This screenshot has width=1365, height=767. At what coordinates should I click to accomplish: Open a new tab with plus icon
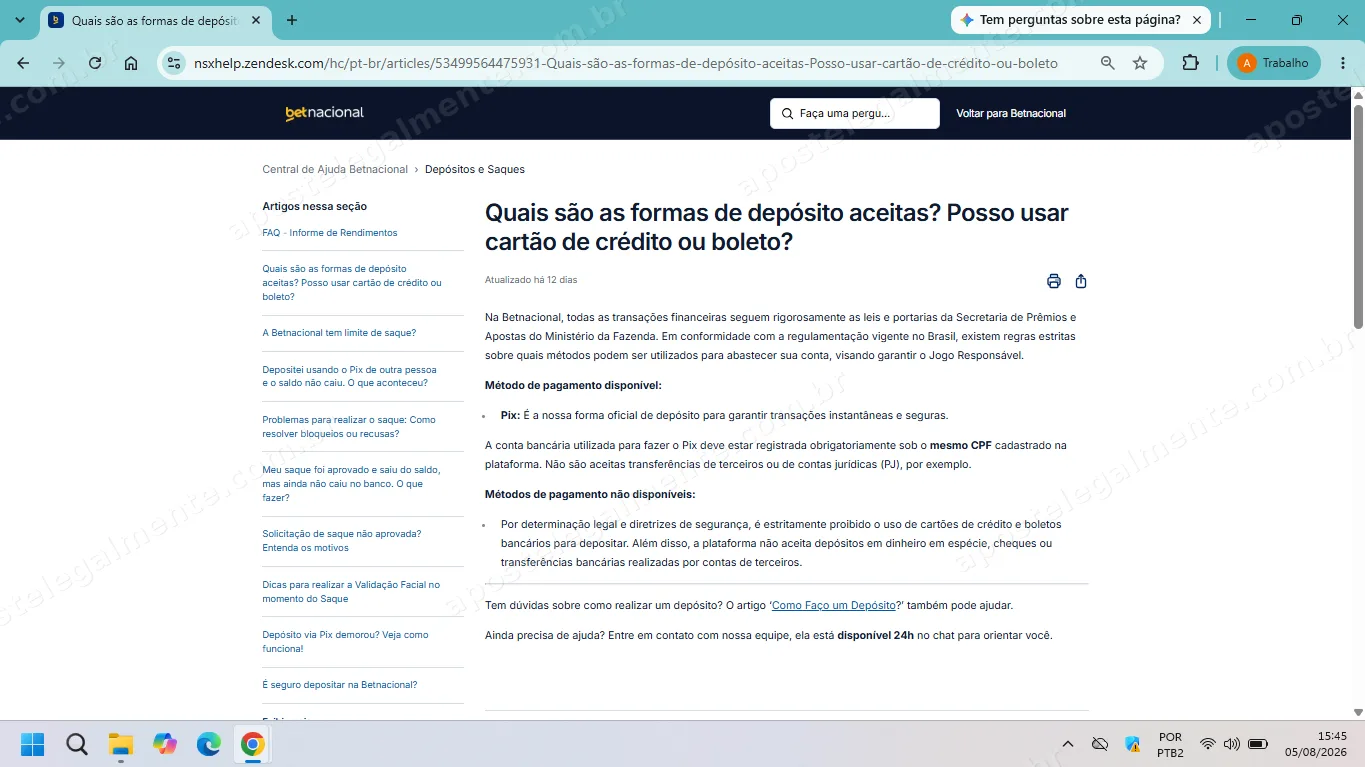292,20
